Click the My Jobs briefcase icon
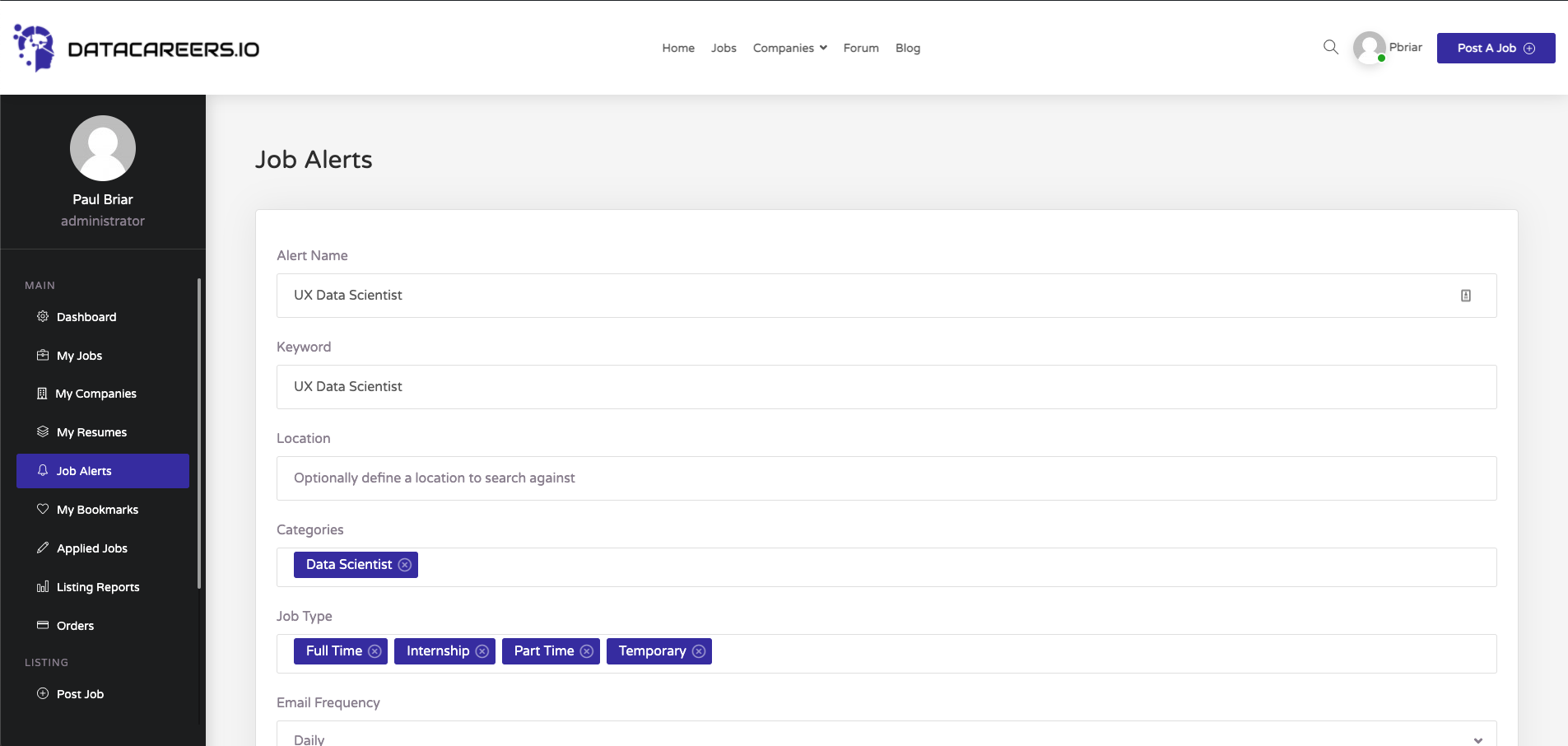Viewport: 1568px width, 746px height. click(41, 355)
